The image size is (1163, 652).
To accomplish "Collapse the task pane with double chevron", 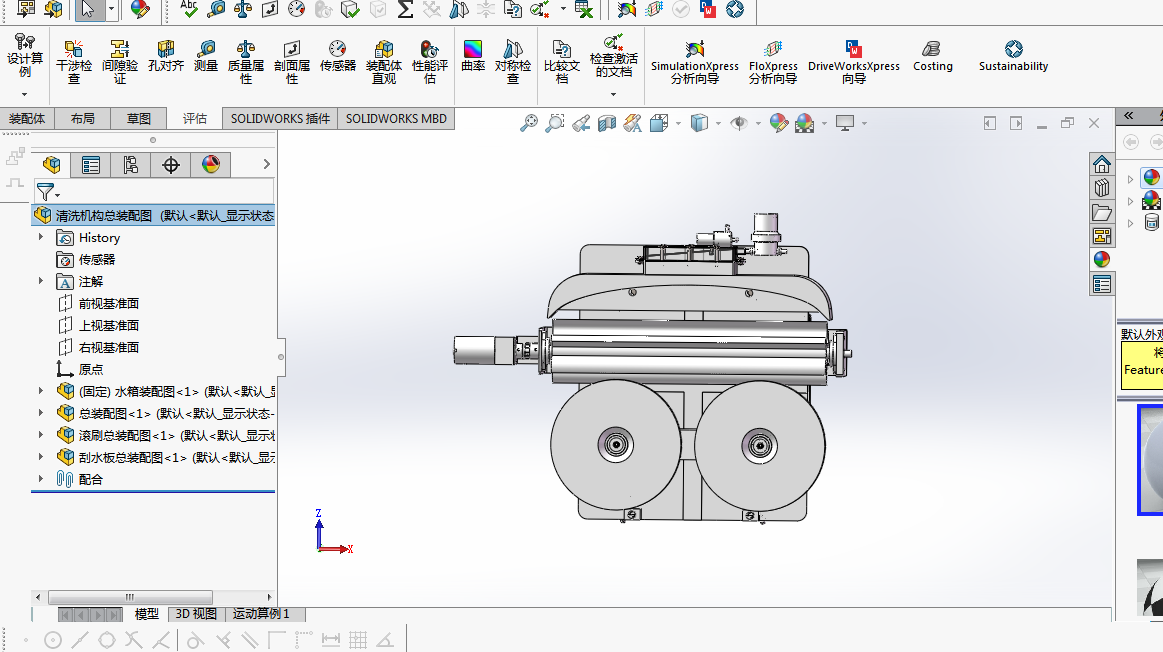I will click(x=1128, y=115).
